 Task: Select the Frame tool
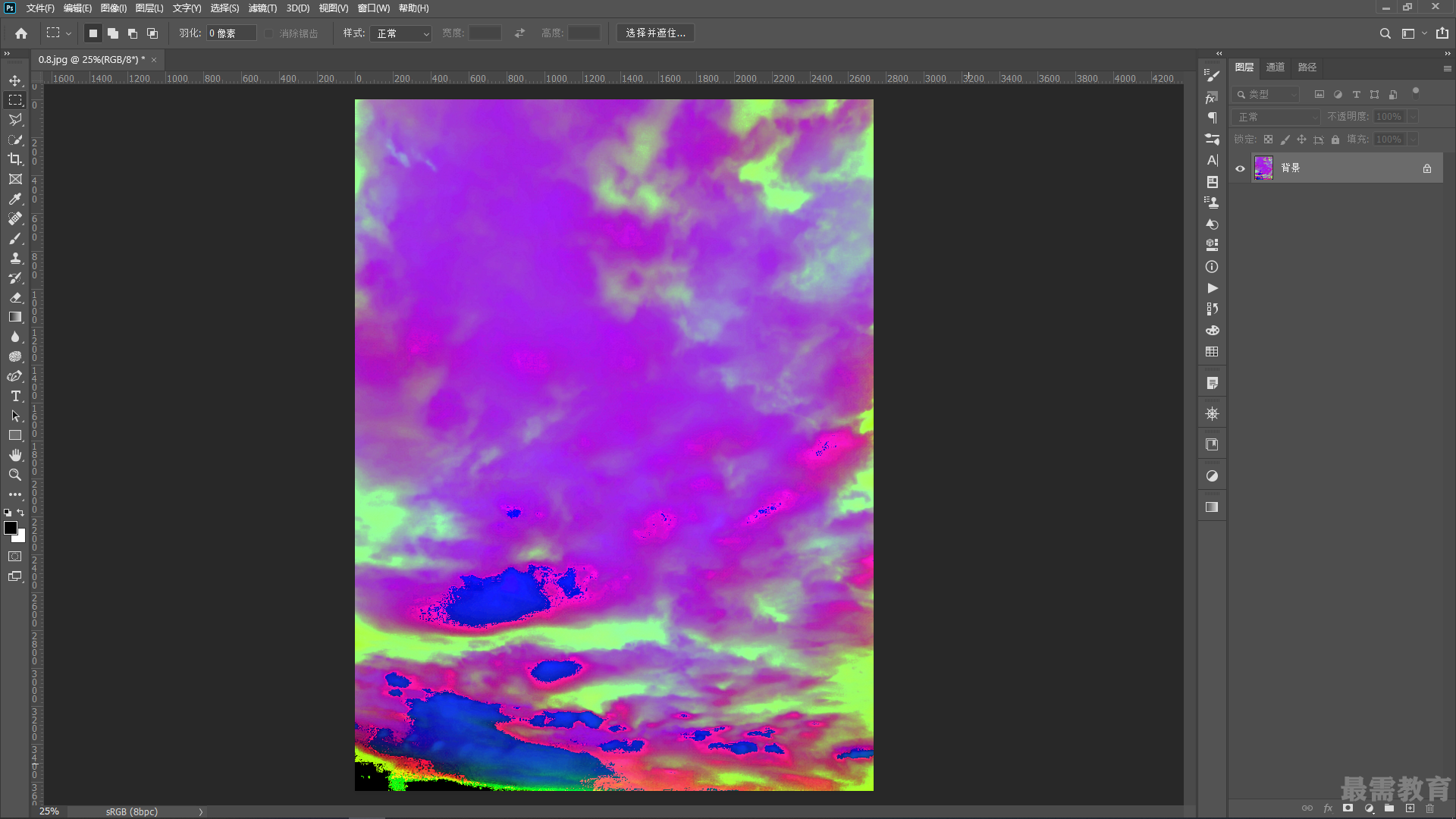pos(15,179)
